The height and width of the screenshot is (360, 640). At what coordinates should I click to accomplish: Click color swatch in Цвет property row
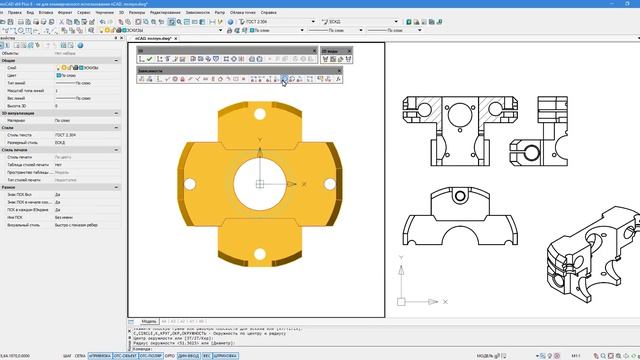(58, 76)
